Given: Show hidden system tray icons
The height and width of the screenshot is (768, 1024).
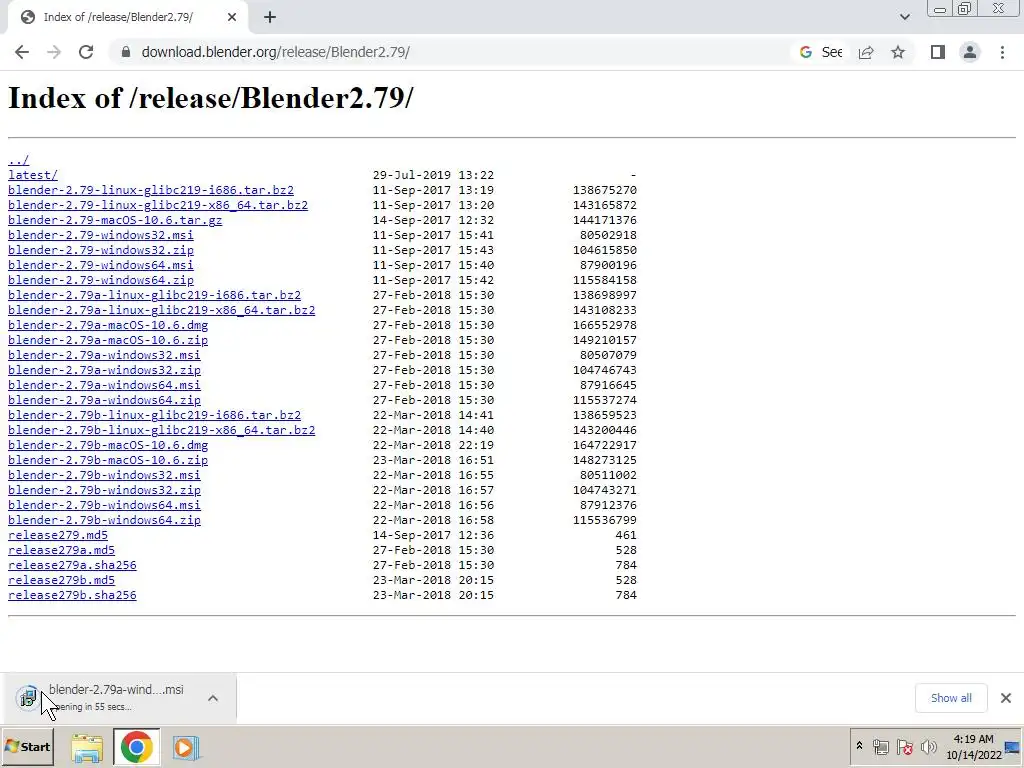Looking at the screenshot, I should [859, 746].
